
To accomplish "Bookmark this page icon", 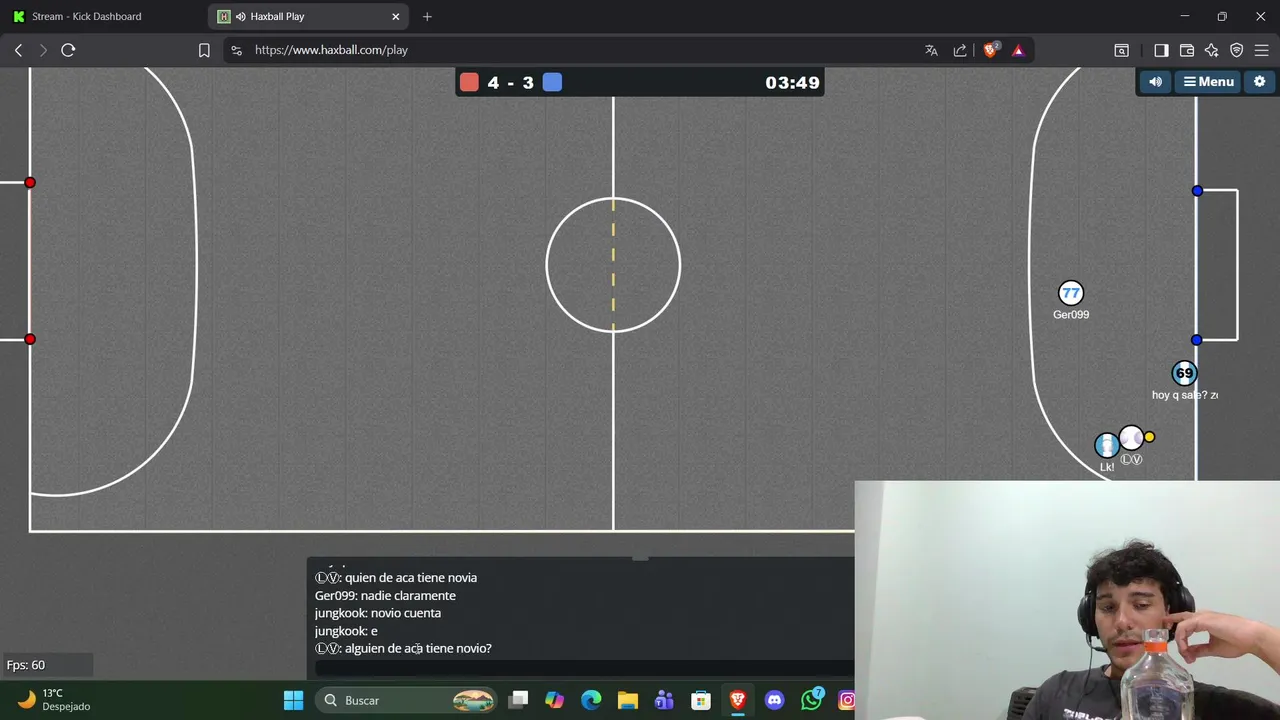I will [x=204, y=50].
